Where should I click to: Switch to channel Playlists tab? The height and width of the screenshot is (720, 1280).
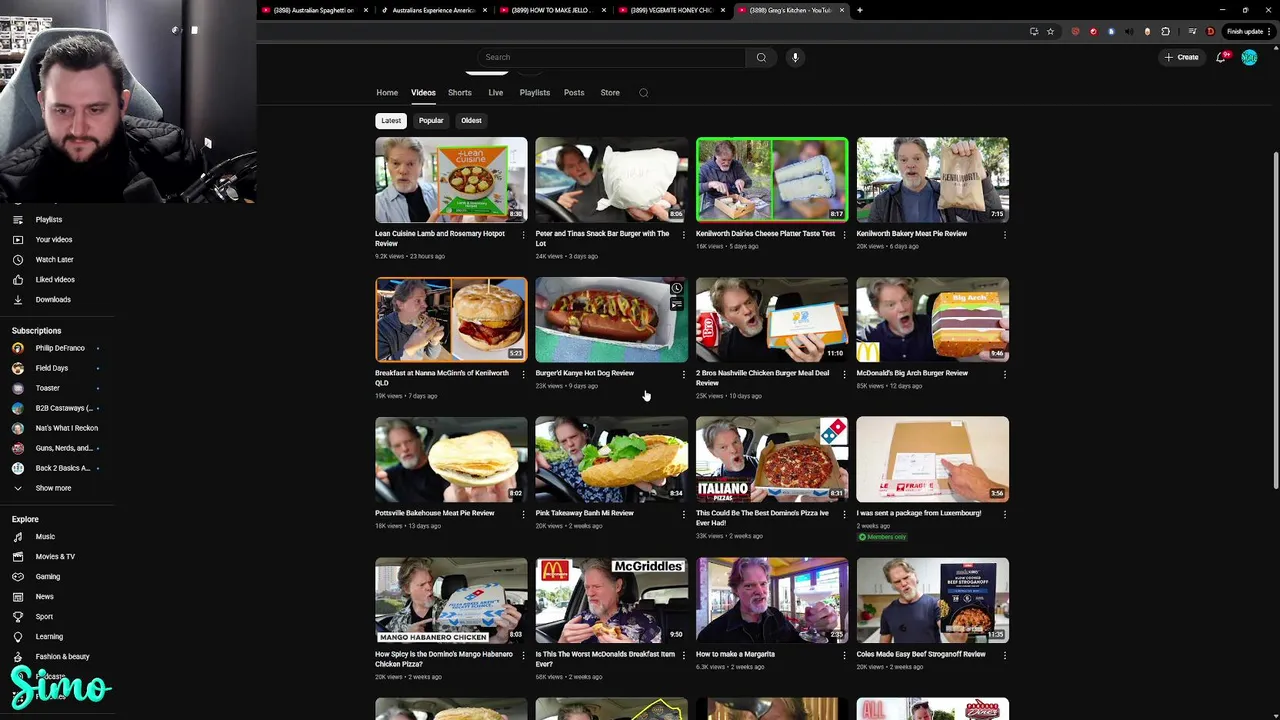tap(535, 93)
